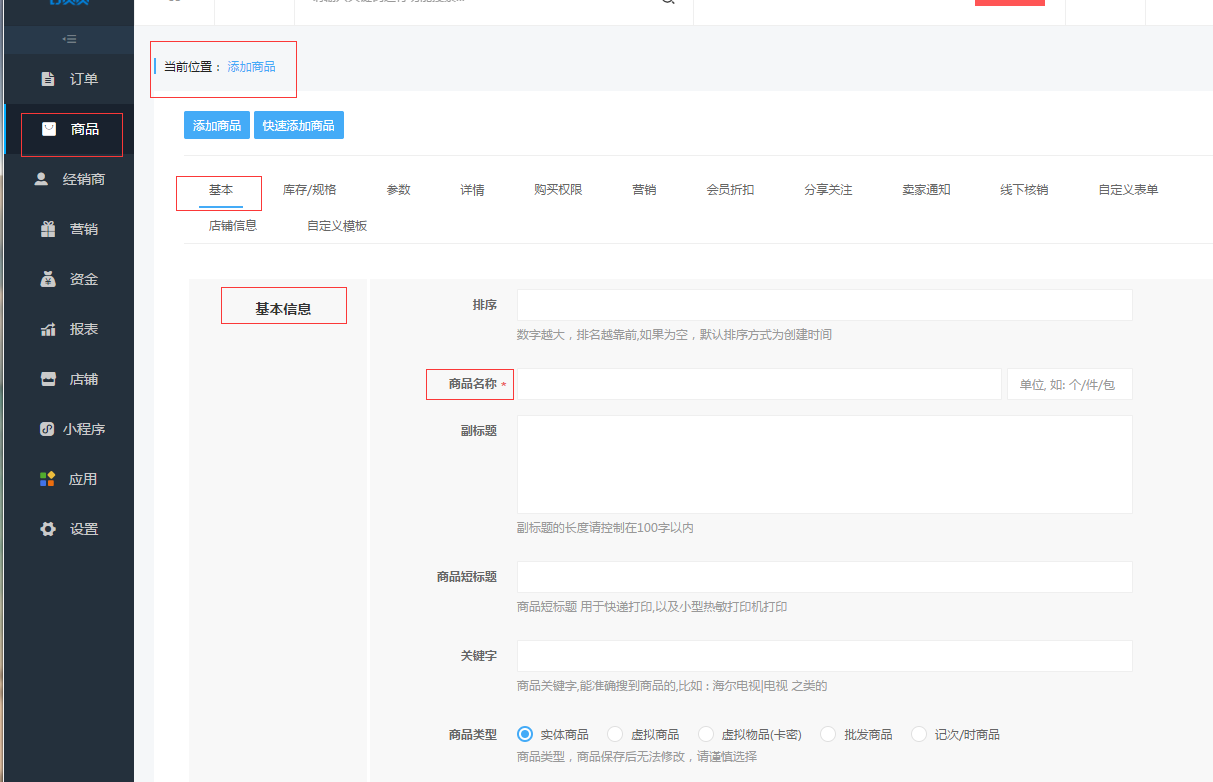Image resolution: width=1213 pixels, height=782 pixels.
Task: Open the 经销商 person icon in sidebar
Action: 42,179
